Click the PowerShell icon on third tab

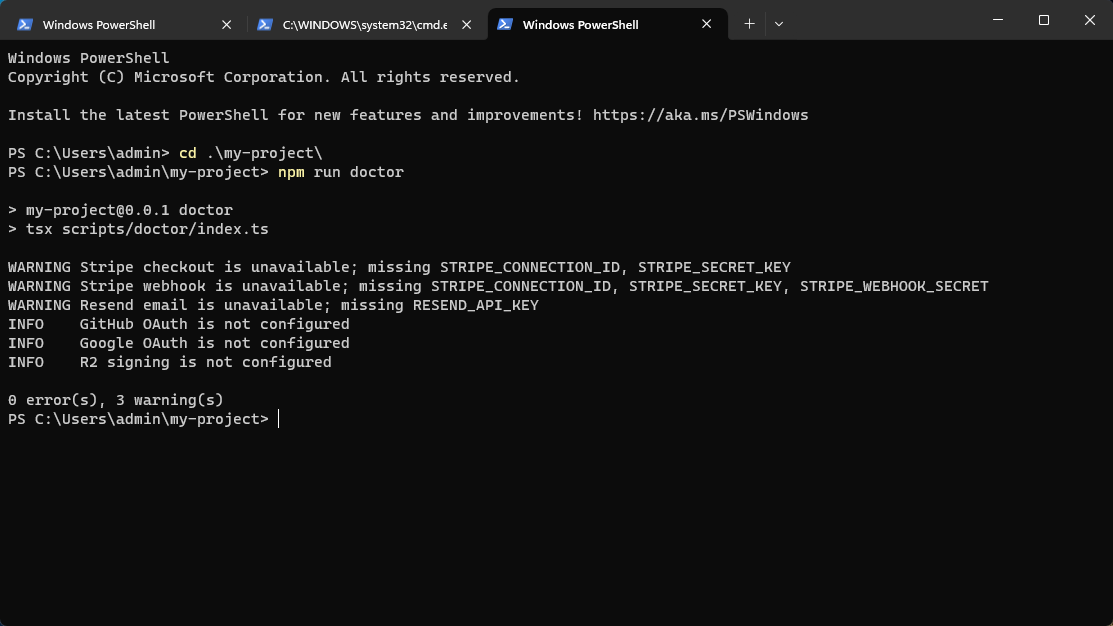coord(505,24)
